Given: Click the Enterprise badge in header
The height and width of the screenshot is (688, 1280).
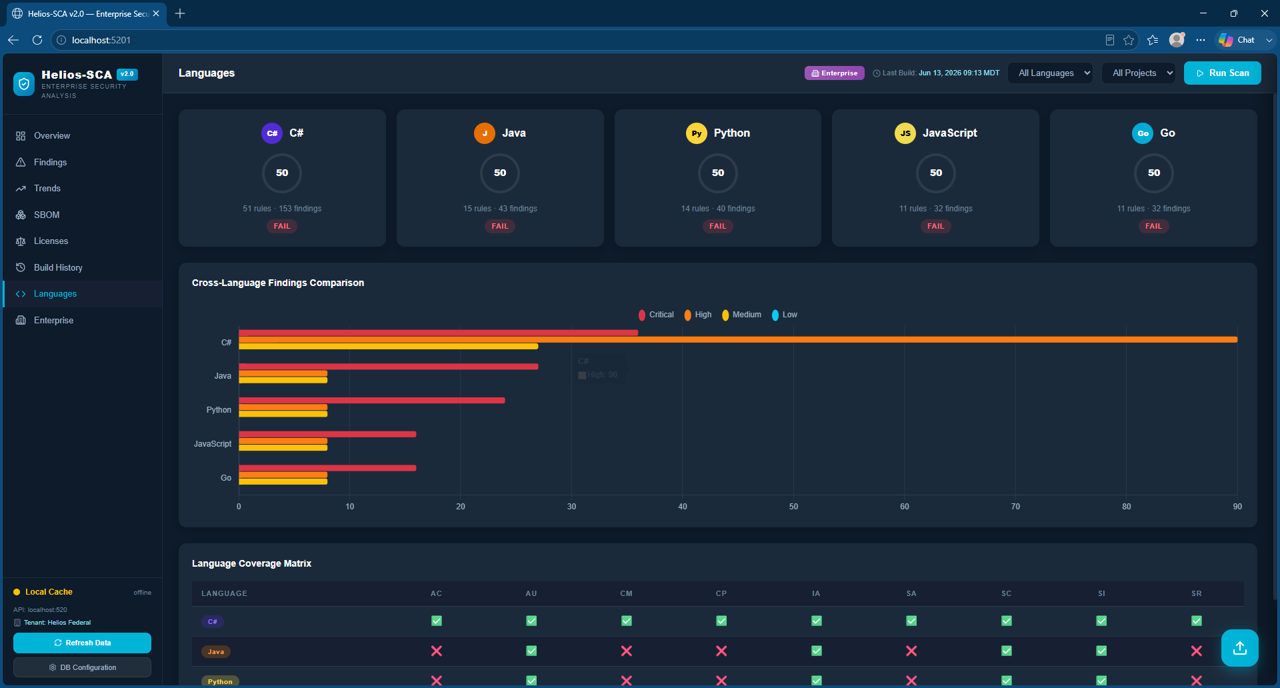Looking at the screenshot, I should 834,73.
